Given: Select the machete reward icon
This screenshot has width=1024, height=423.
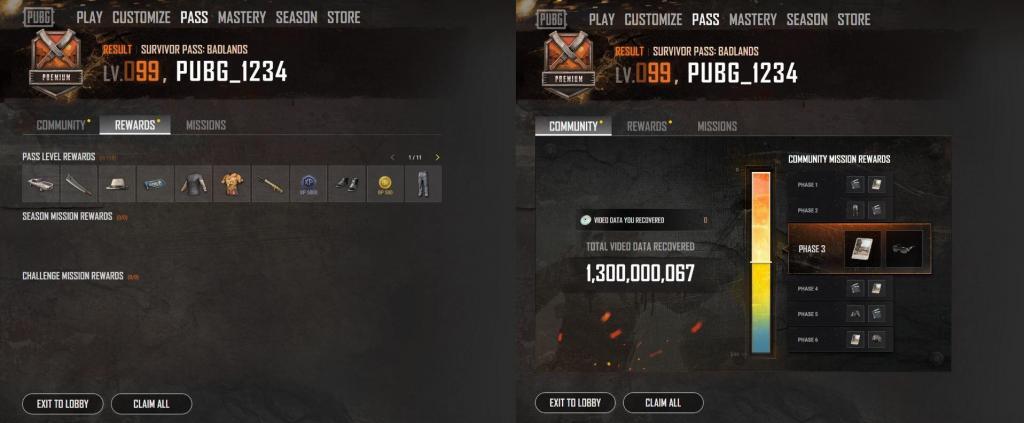Looking at the screenshot, I should coord(78,183).
